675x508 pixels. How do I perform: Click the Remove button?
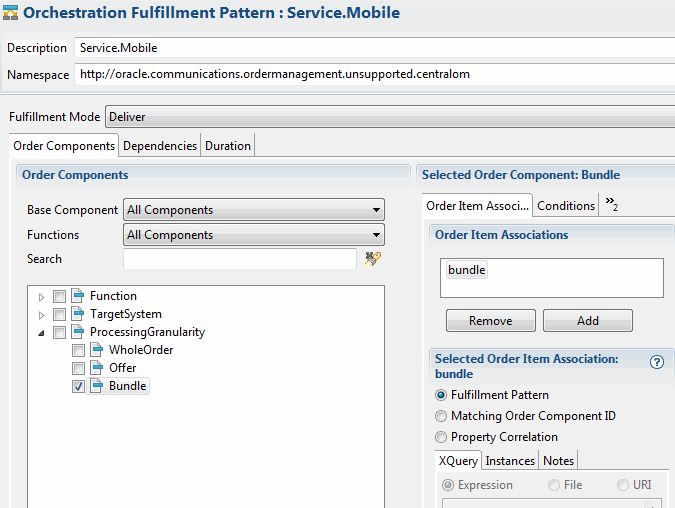[x=490, y=321]
